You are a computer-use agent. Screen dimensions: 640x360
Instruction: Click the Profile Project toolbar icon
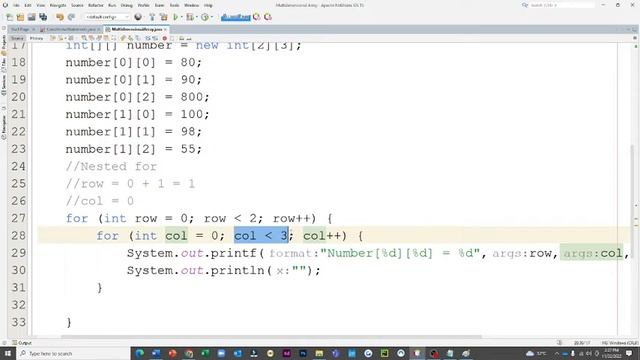coord(205,17)
